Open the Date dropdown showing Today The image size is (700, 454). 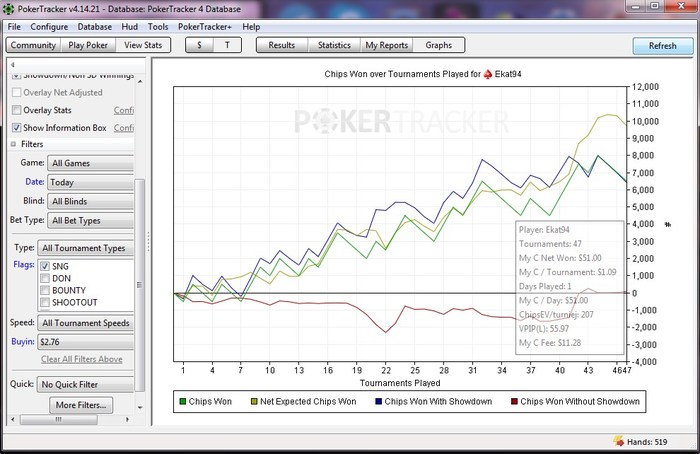click(91, 182)
